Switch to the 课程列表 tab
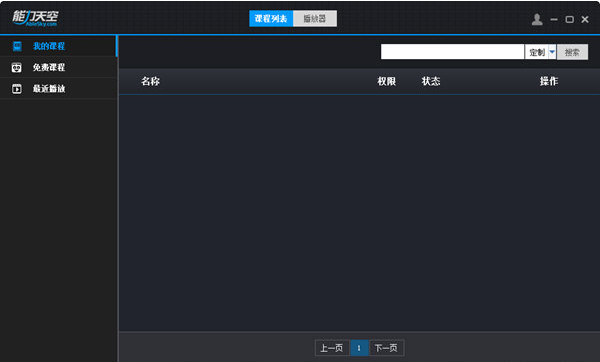This screenshot has height=362, width=600. pos(271,18)
